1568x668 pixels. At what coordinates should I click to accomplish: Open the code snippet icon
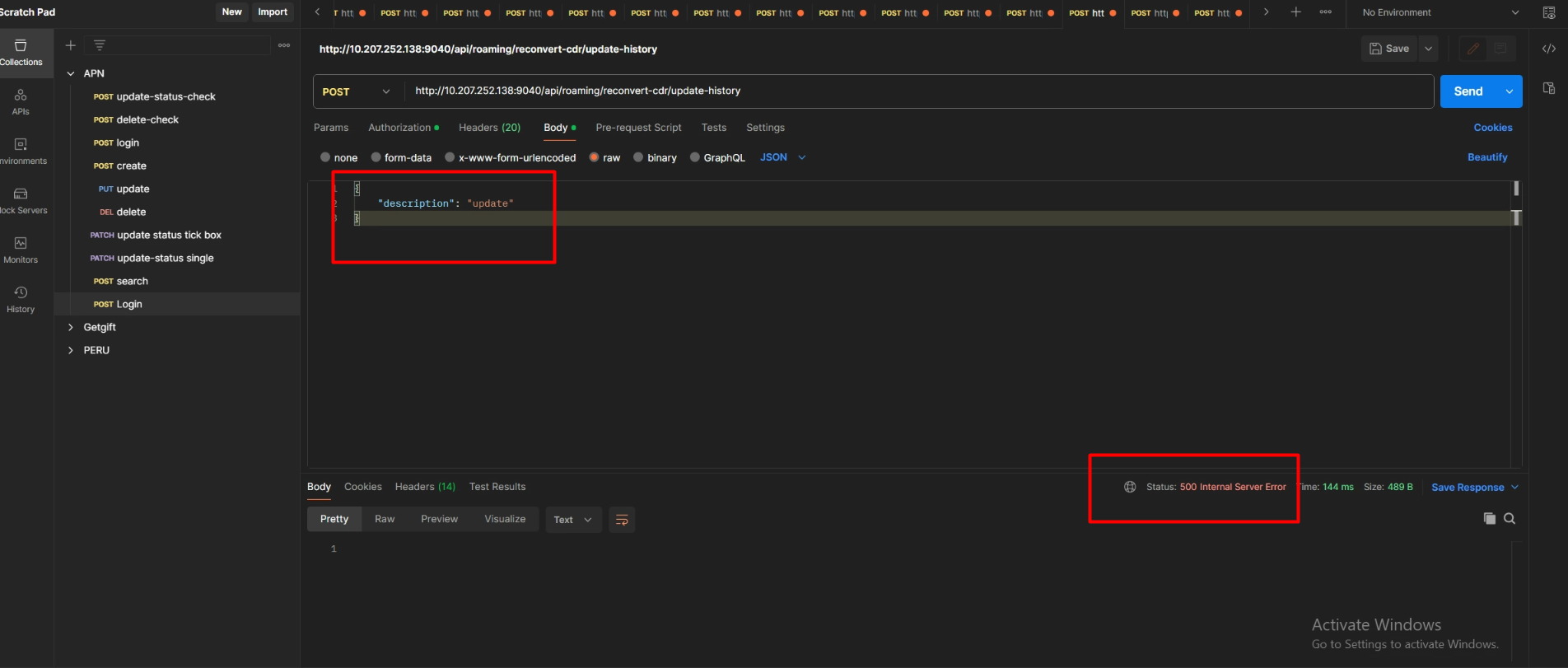pyautogui.click(x=1548, y=49)
